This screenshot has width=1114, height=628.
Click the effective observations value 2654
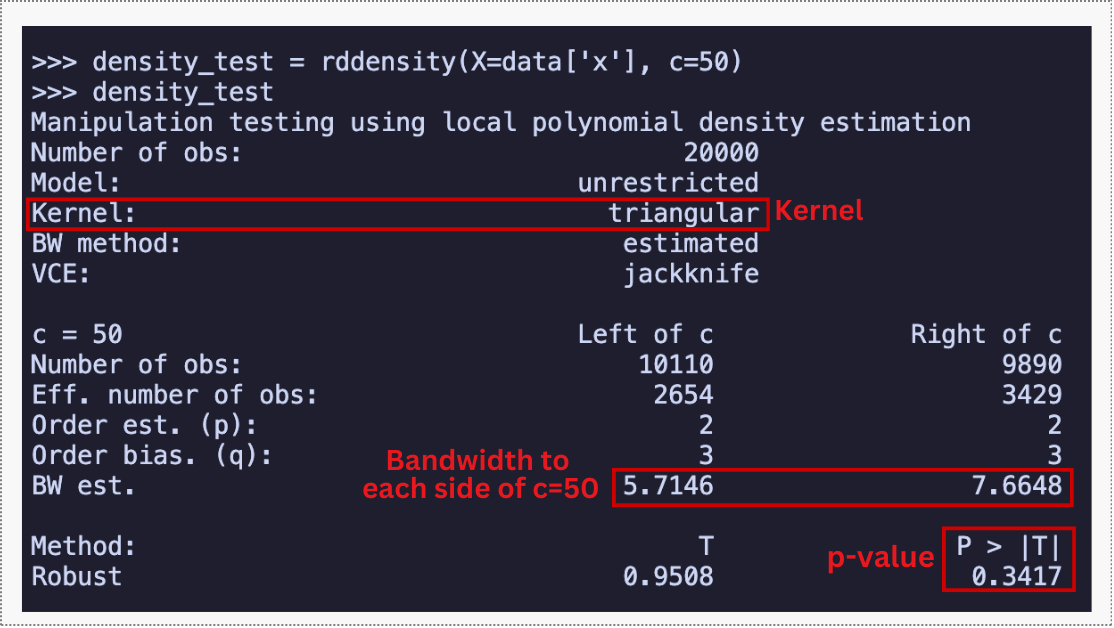point(683,394)
